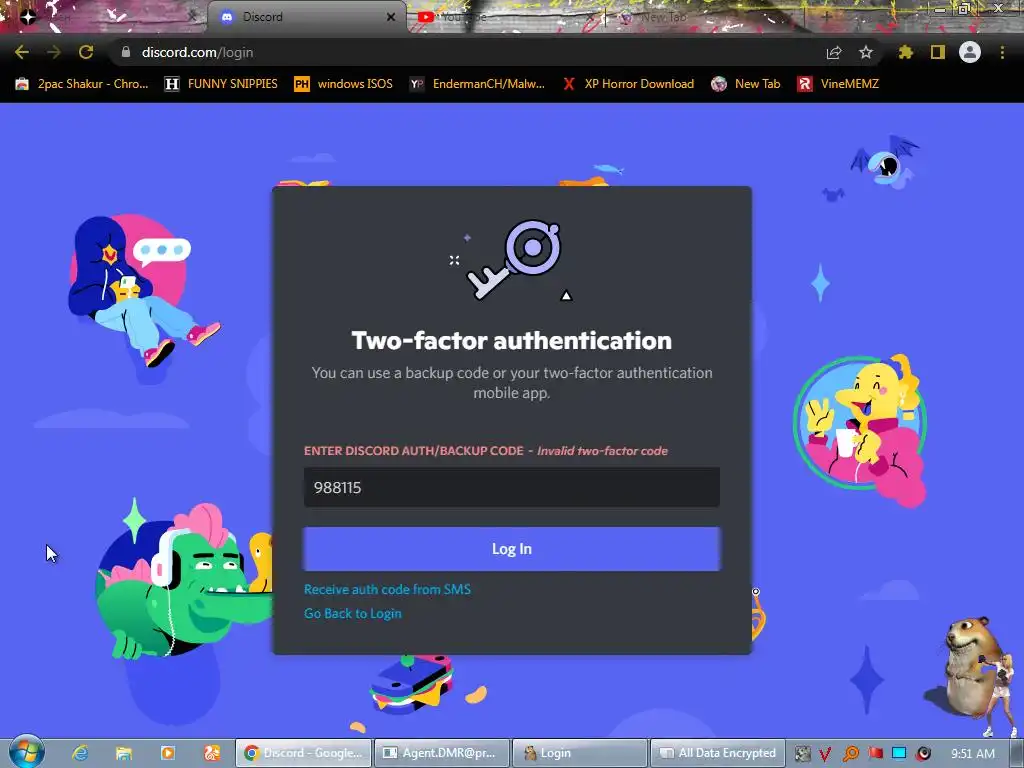Switch to Agent.DMR@pr... taskbar window
The width and height of the screenshot is (1024, 768).
(441, 753)
